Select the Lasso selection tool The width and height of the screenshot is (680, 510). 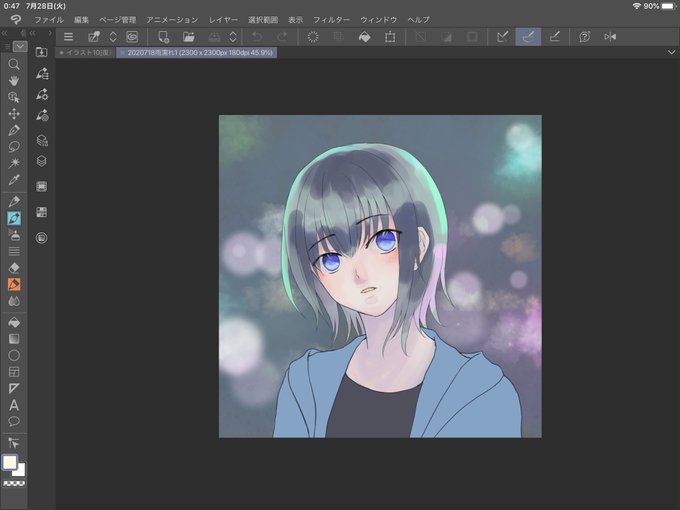coord(14,147)
